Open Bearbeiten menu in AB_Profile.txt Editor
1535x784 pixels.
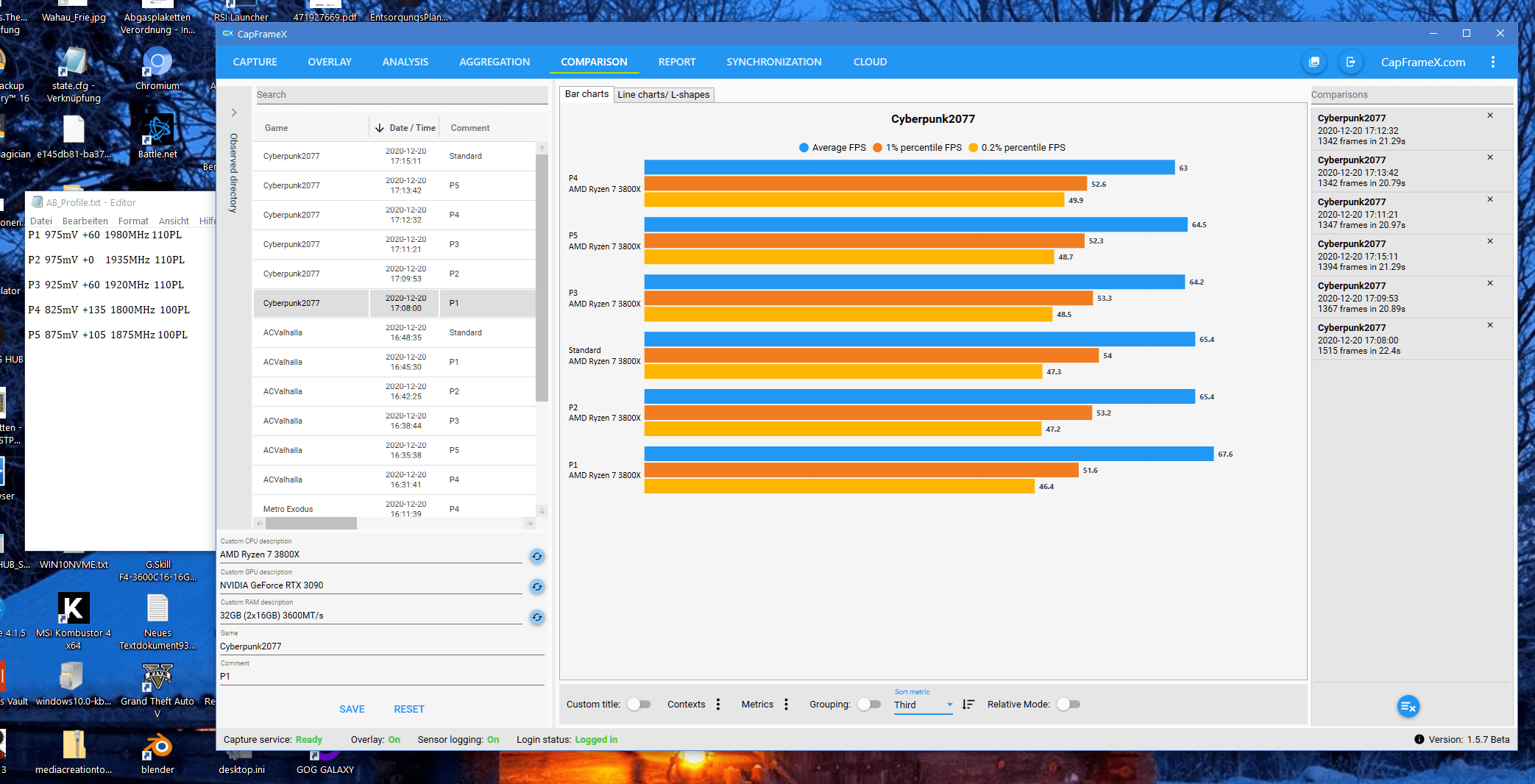point(85,221)
